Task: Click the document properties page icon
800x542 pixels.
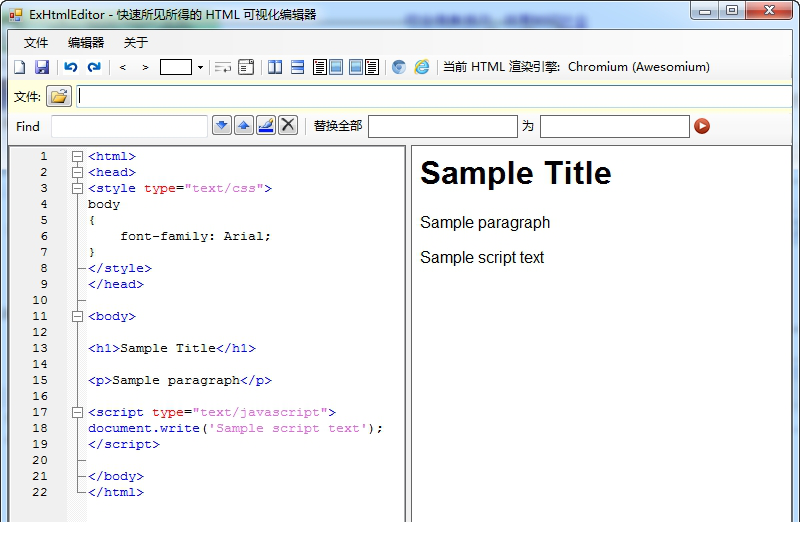Action: 246,67
